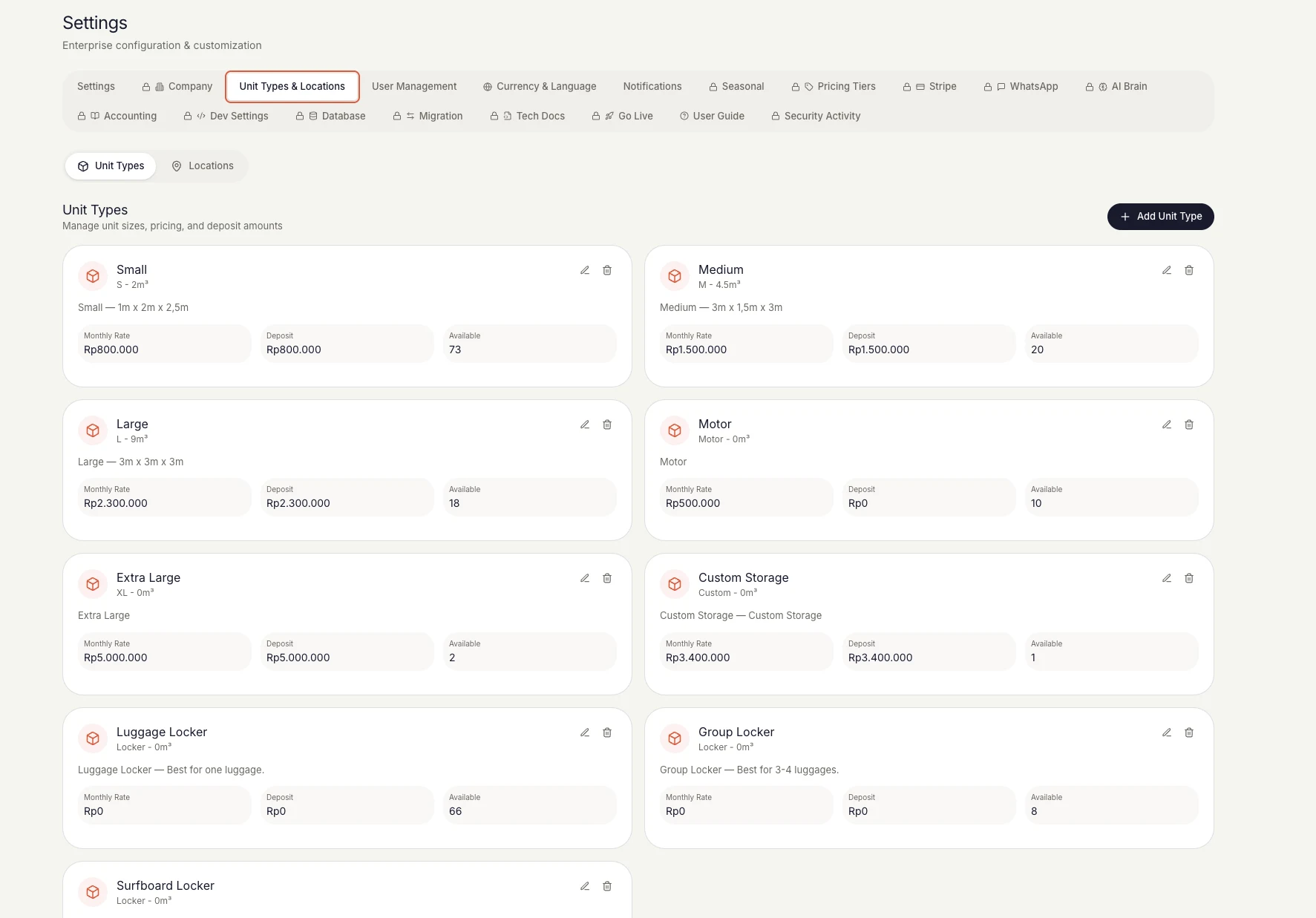Edit the Medium unit type
Screen dimensions: 1316x918
tap(1167, 270)
